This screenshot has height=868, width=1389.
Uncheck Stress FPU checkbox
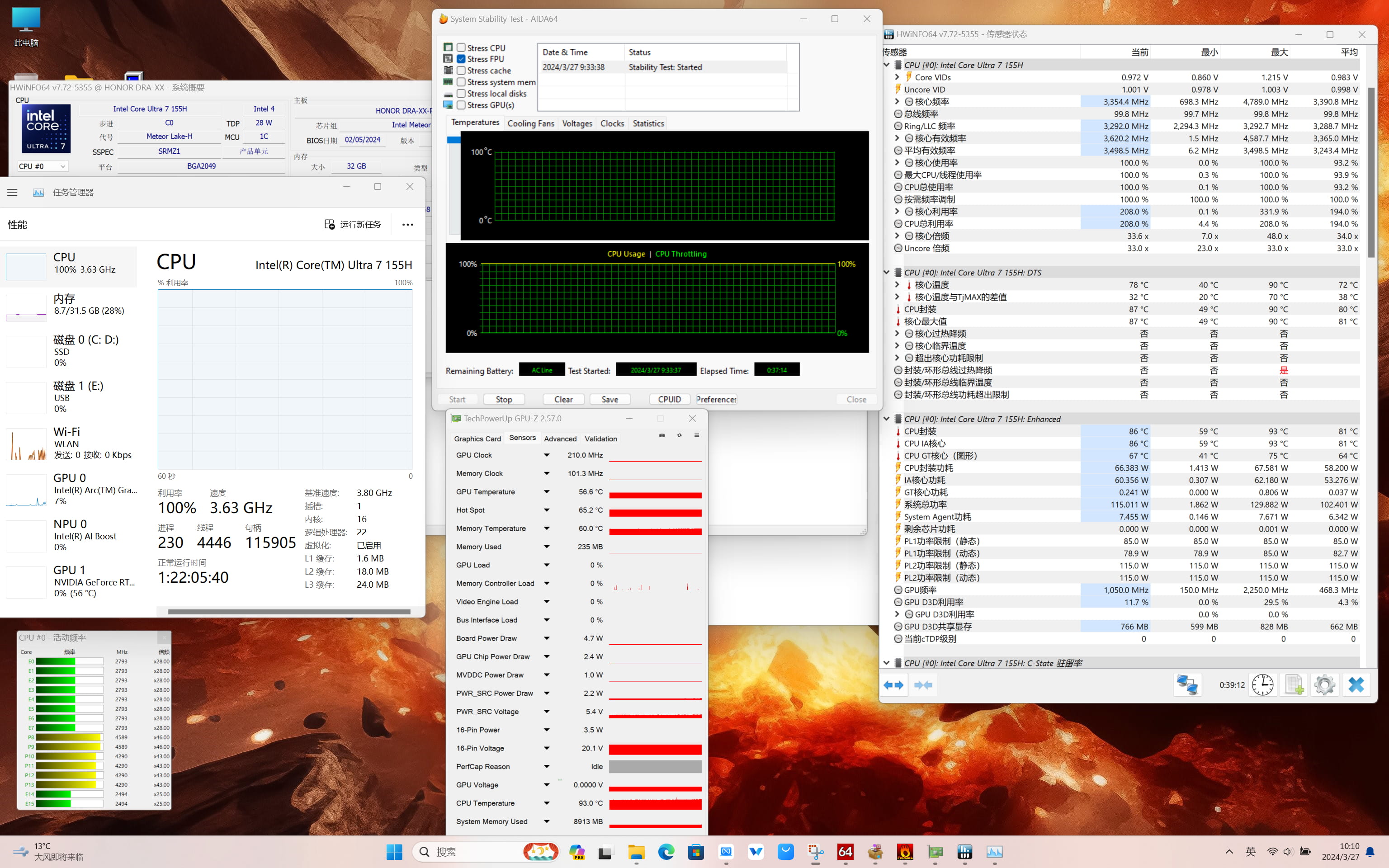point(461,59)
